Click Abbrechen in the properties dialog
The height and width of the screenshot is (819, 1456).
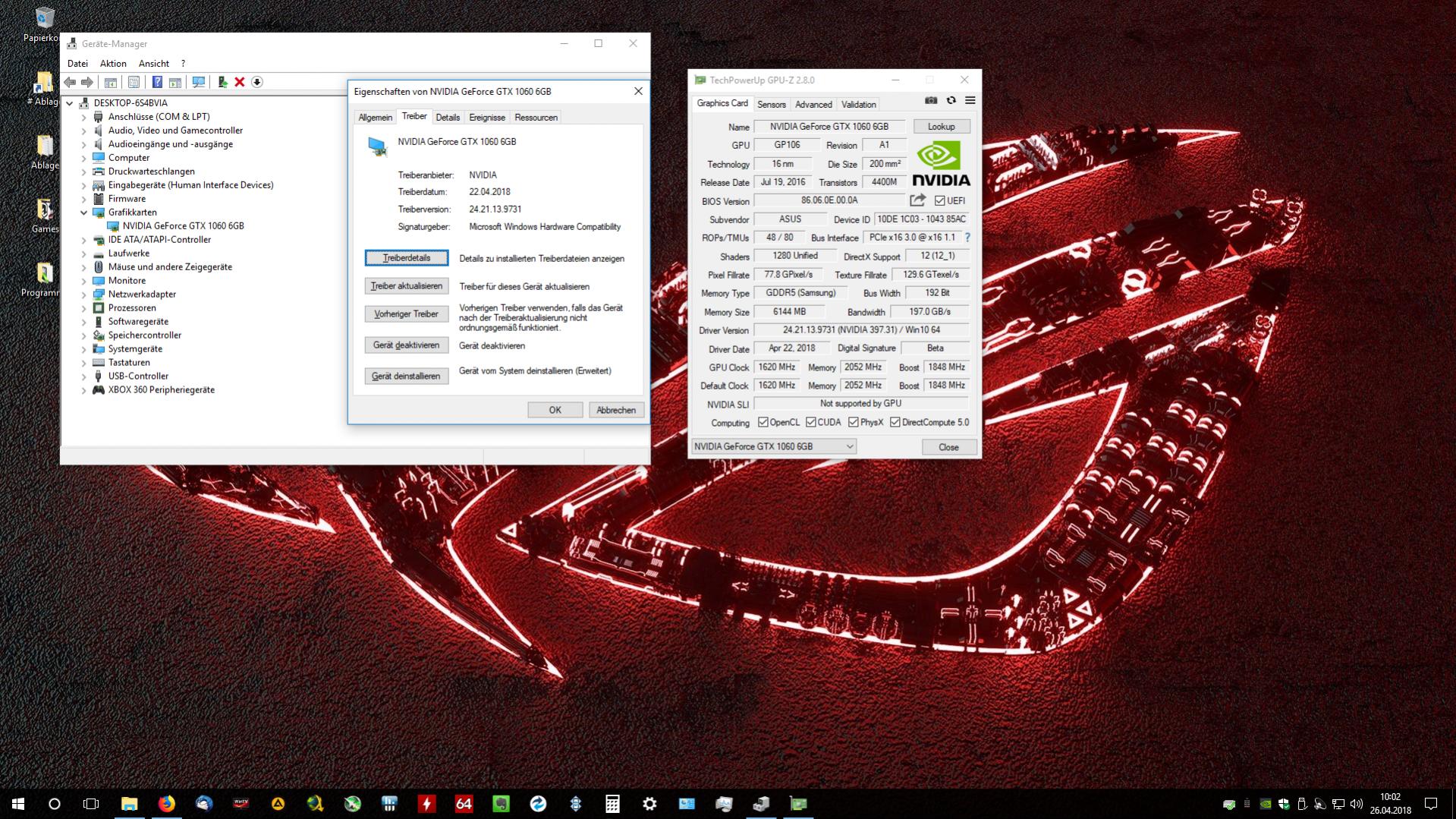coord(616,410)
